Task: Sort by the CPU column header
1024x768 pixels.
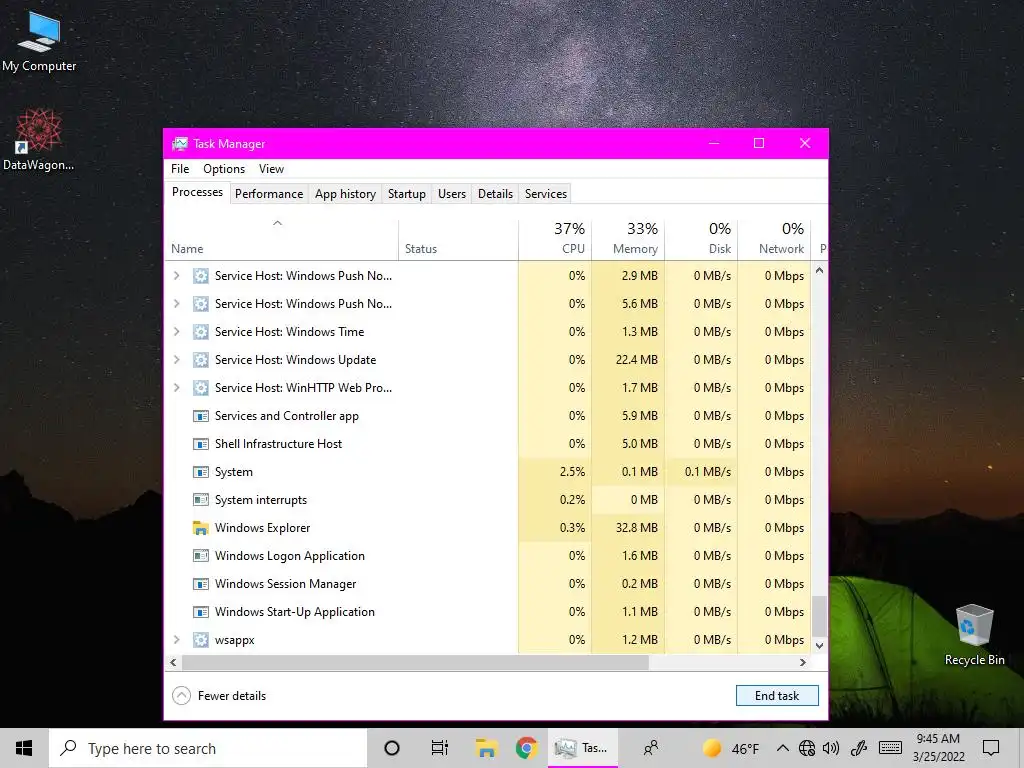Action: click(x=555, y=240)
